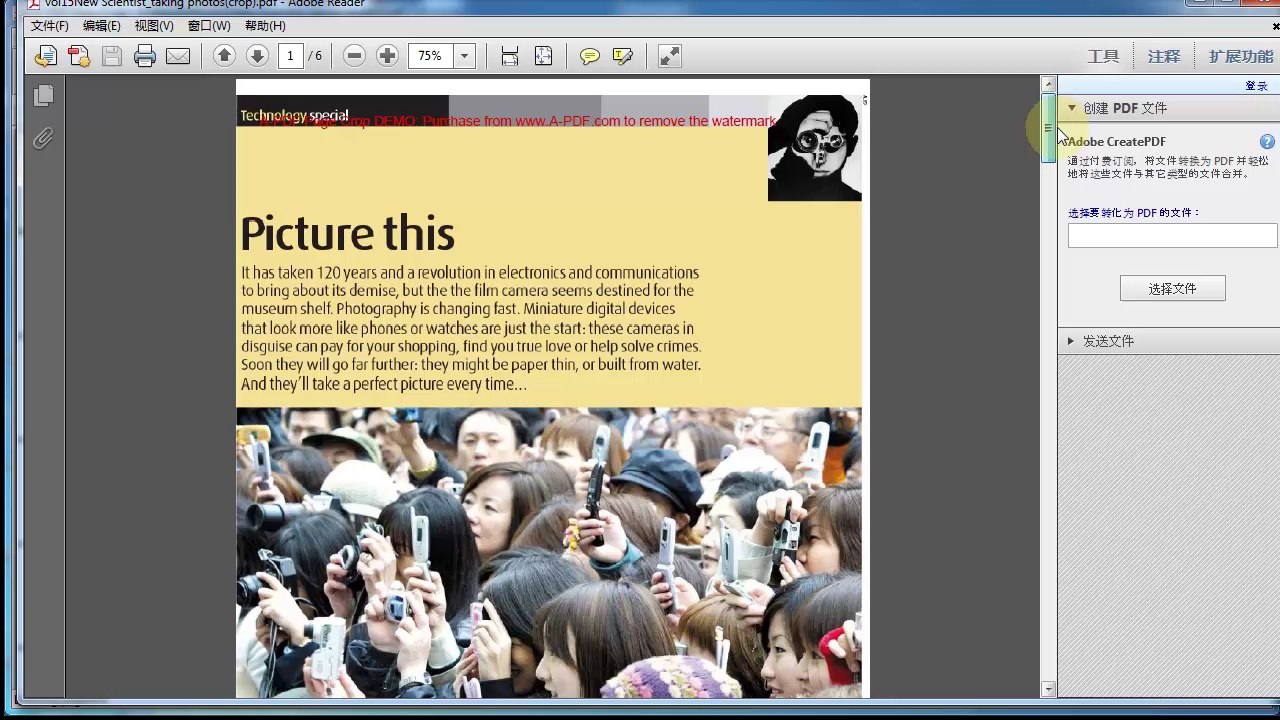This screenshot has height=720, width=1280.
Task: Switch to the 工具 pane tab
Action: tap(1103, 56)
